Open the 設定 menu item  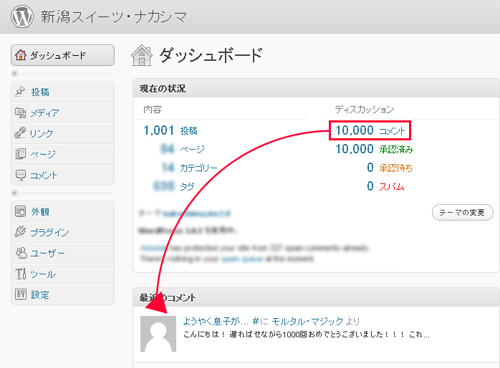40,295
